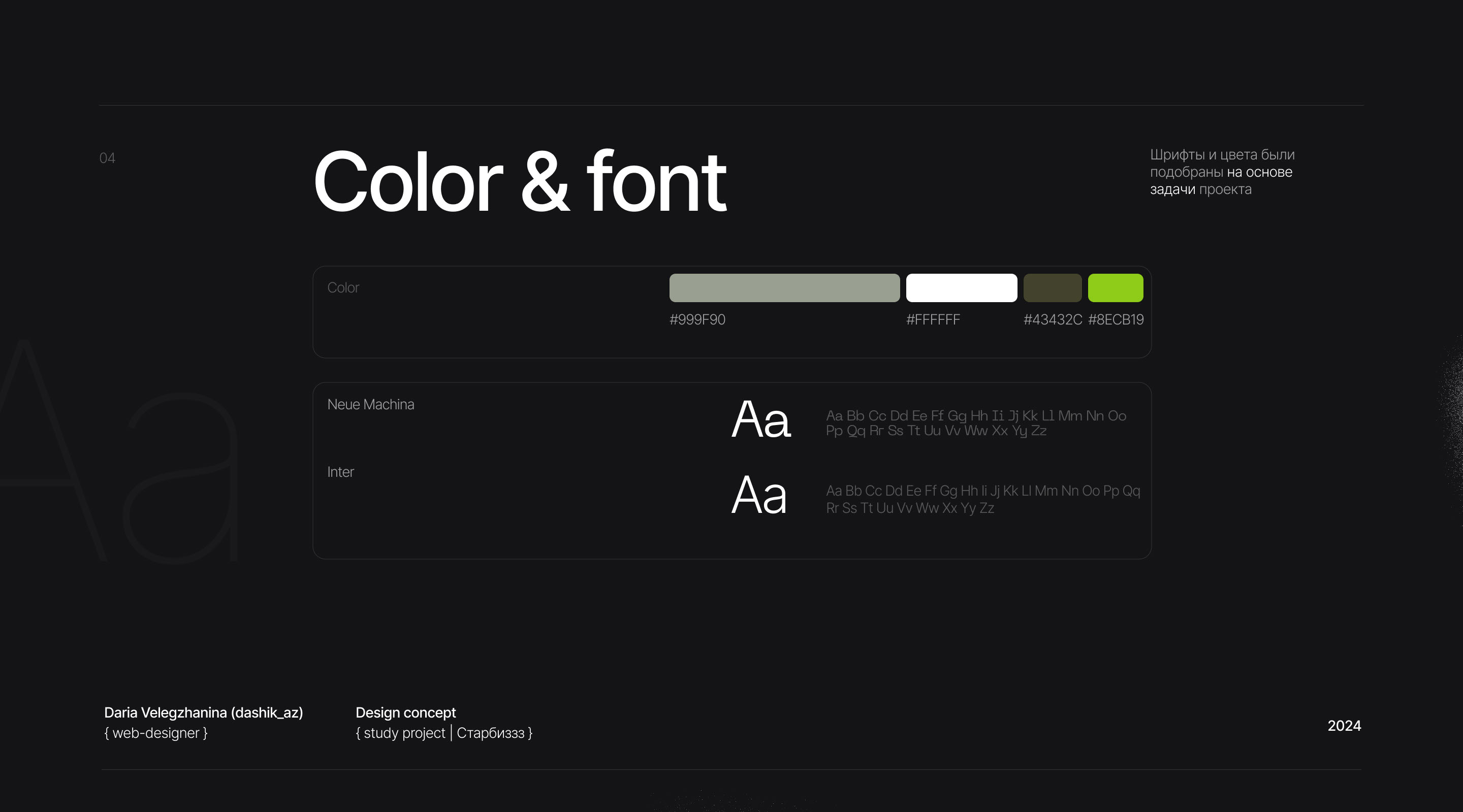This screenshot has width=1463, height=812.
Task: Click the #8ECB19 hex code label
Action: tap(1116, 320)
